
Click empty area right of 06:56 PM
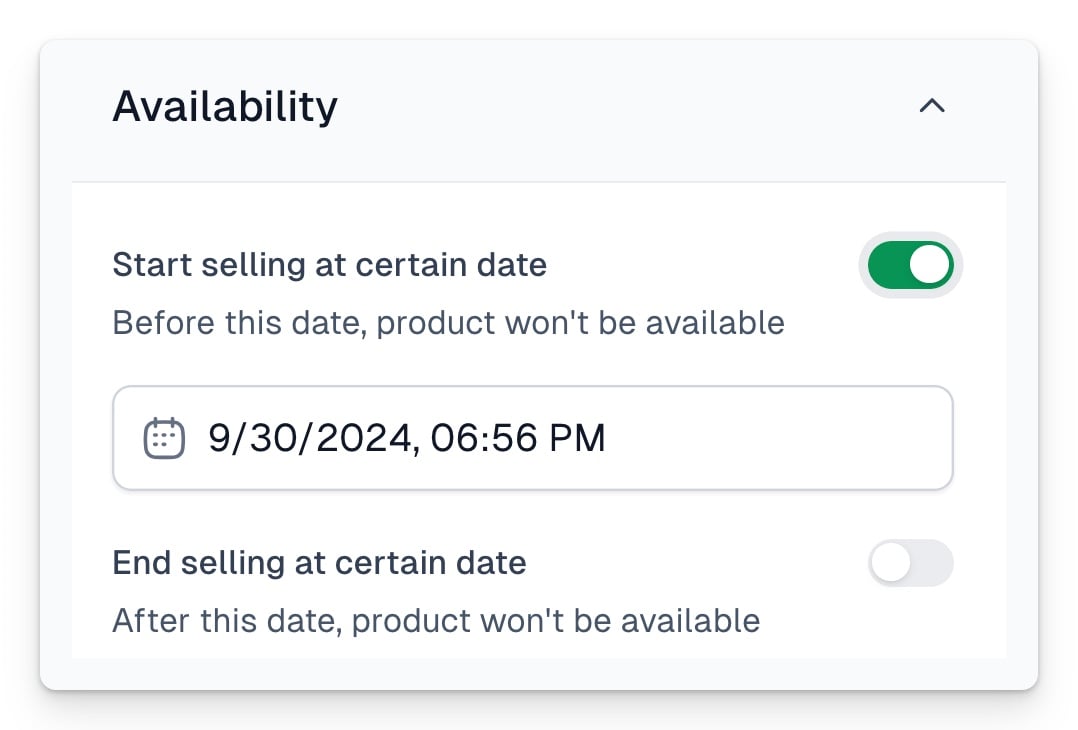pos(777,438)
